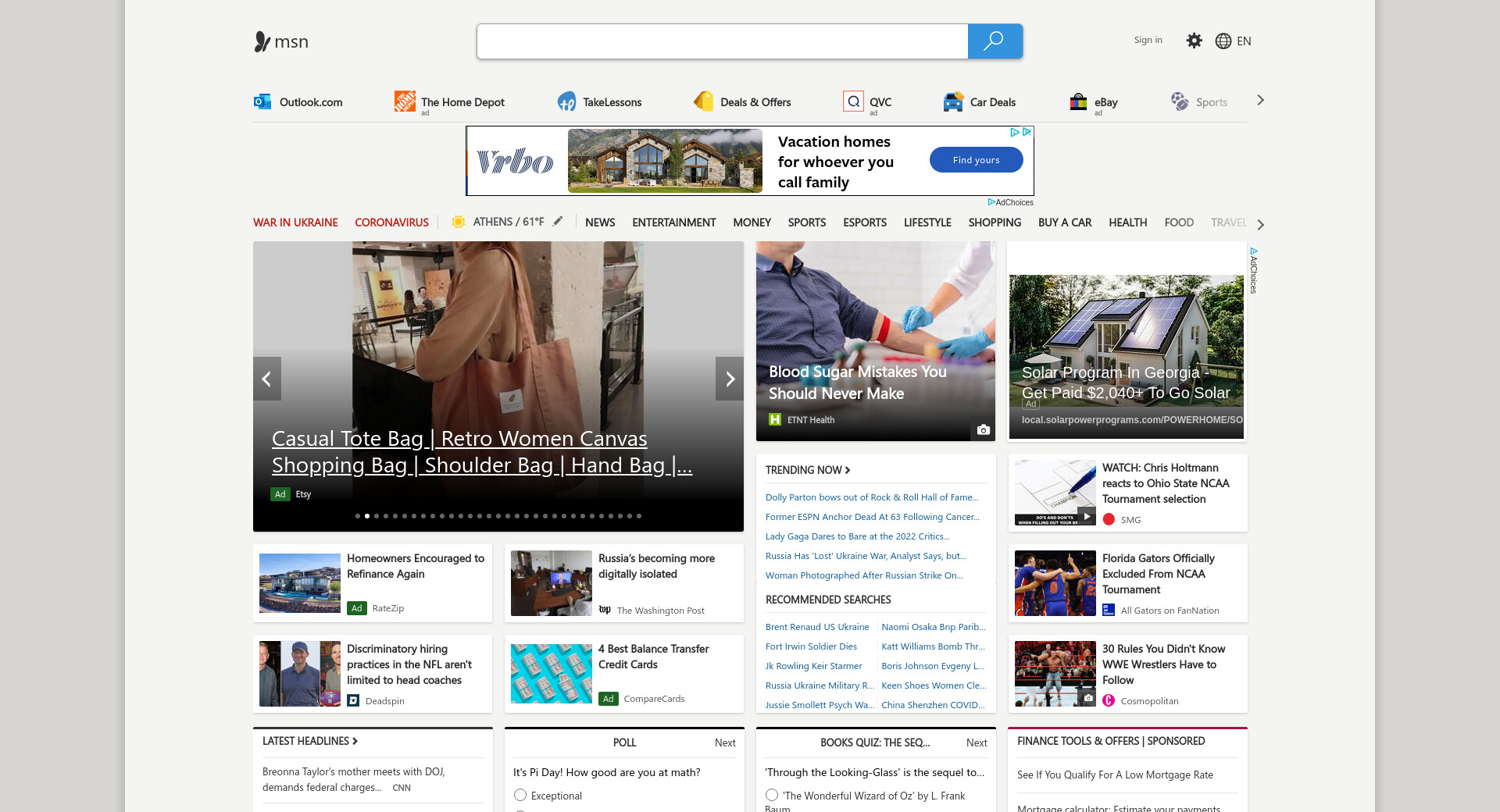This screenshot has width=1500, height=812.
Task: Open the Outlook.com shortcut icon
Action: (262, 101)
